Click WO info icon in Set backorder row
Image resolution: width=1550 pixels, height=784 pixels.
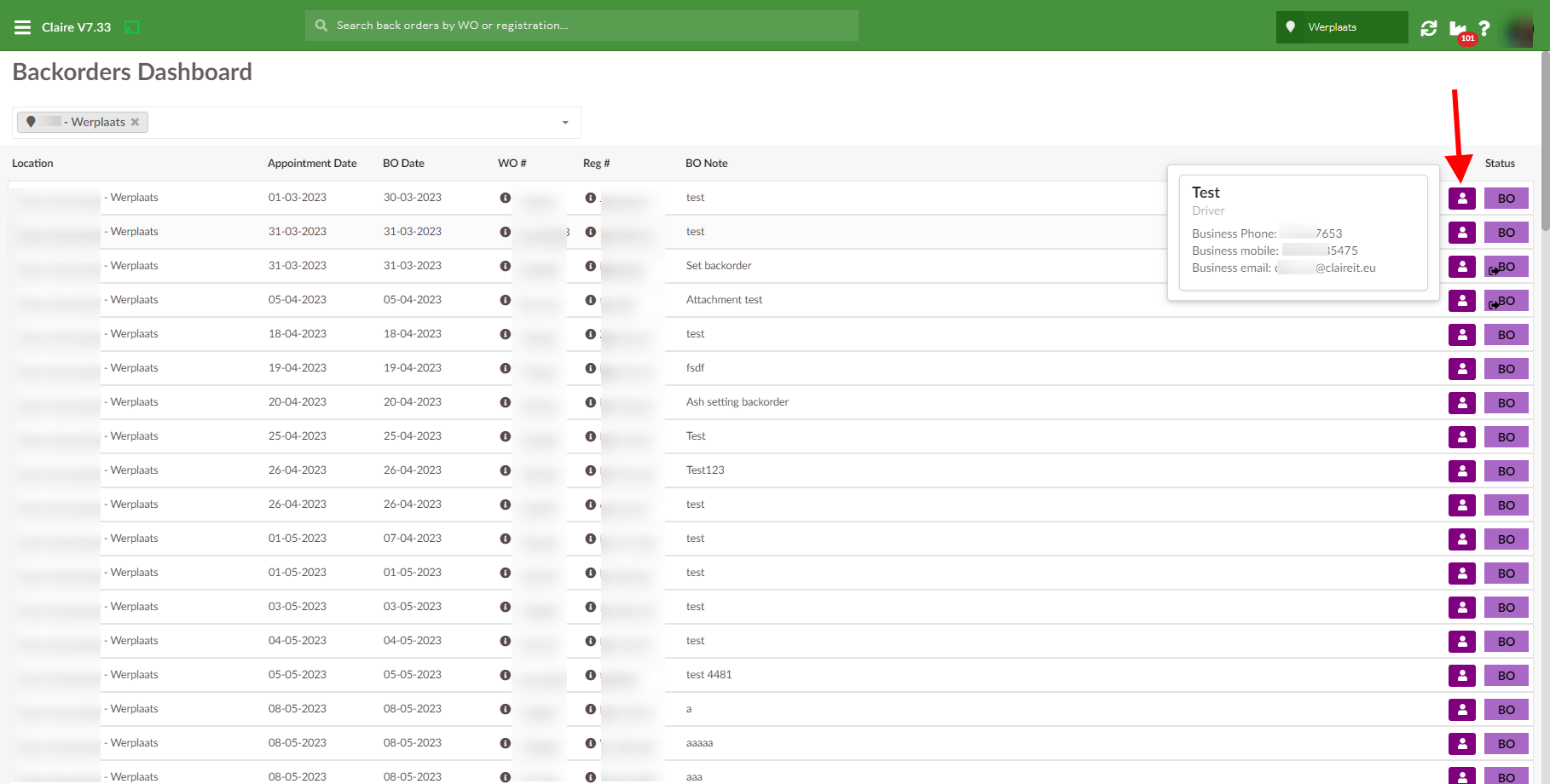506,266
